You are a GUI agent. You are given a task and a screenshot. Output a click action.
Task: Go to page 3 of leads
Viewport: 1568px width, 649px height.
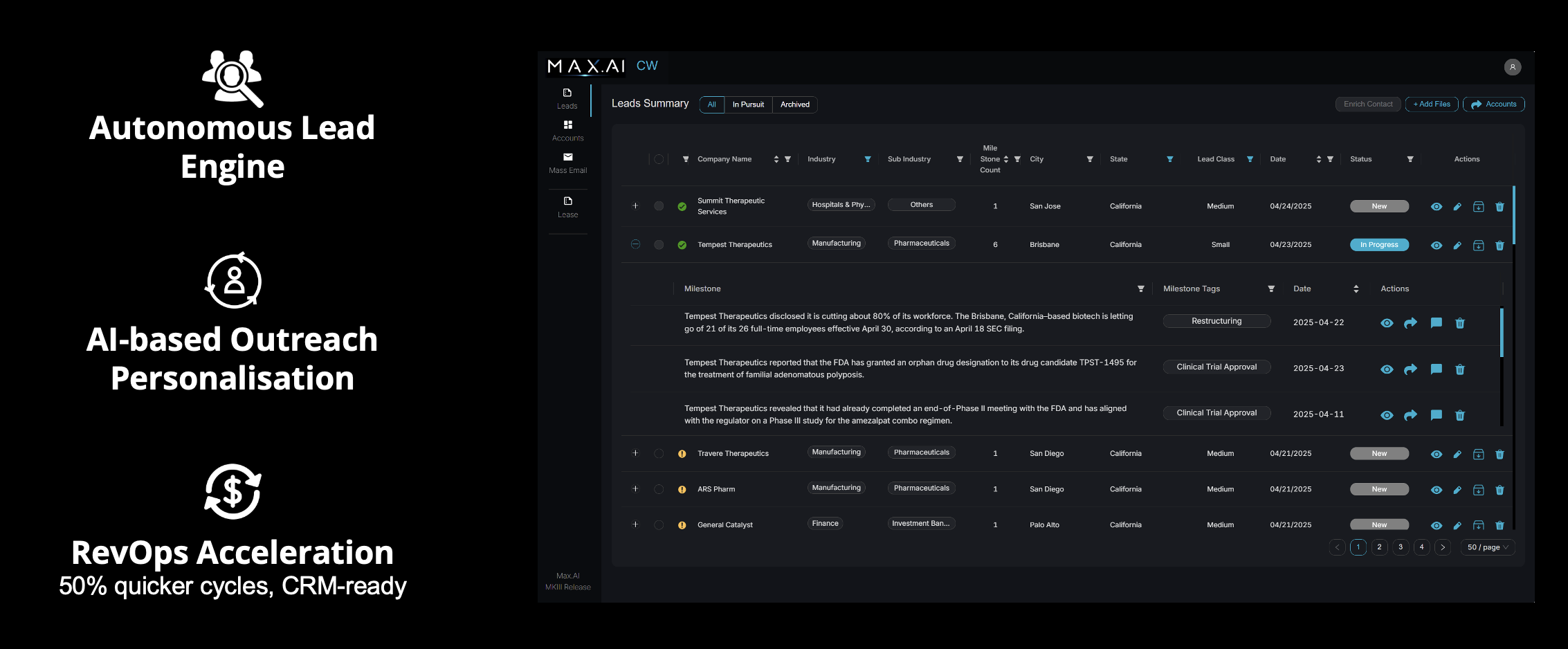[x=1400, y=547]
